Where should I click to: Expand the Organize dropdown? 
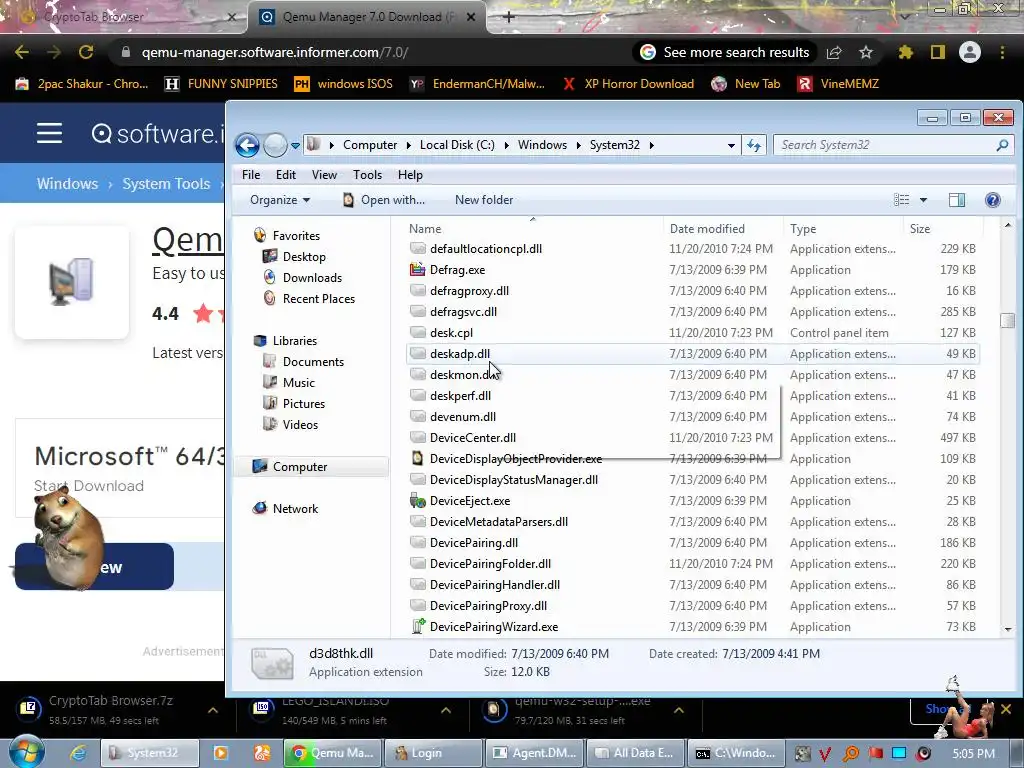click(280, 200)
